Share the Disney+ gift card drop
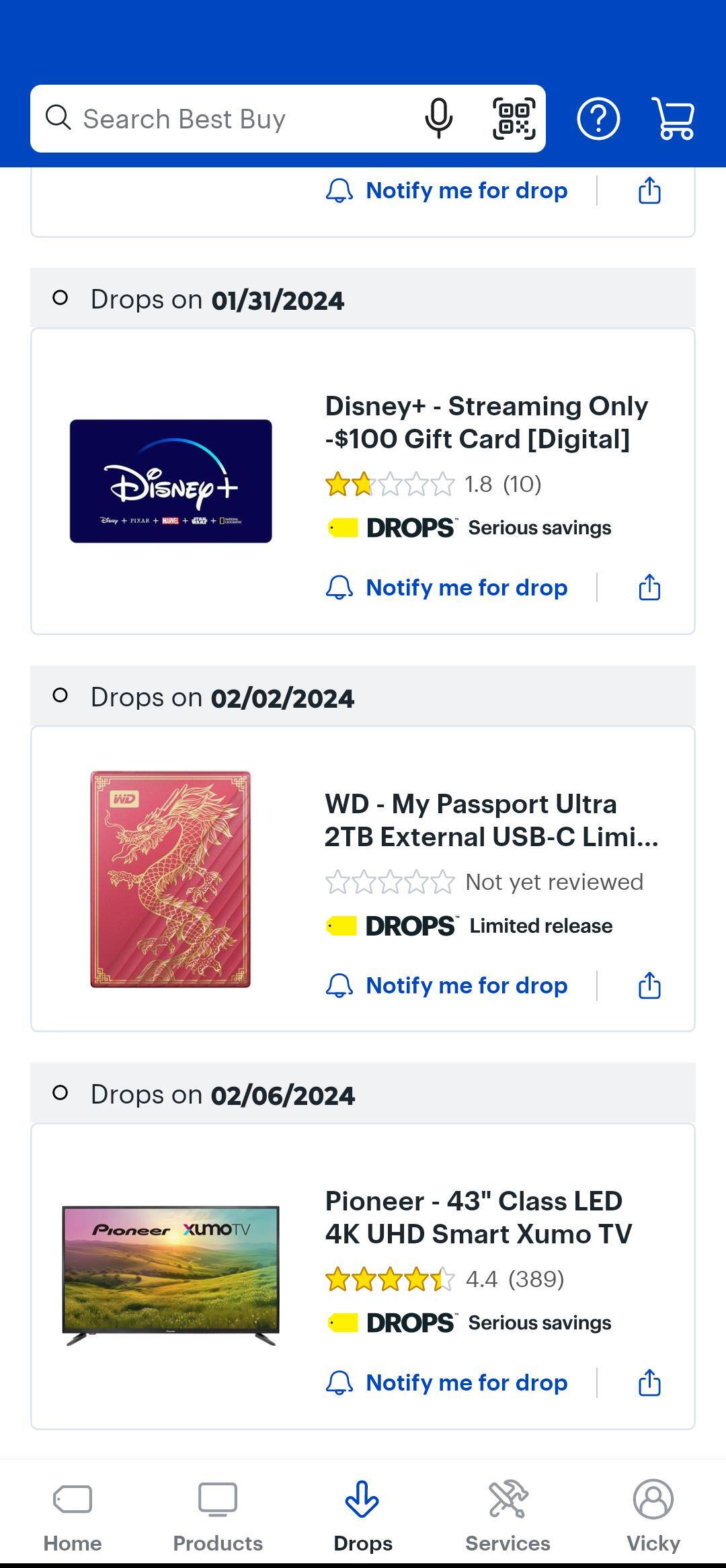 pos(649,587)
